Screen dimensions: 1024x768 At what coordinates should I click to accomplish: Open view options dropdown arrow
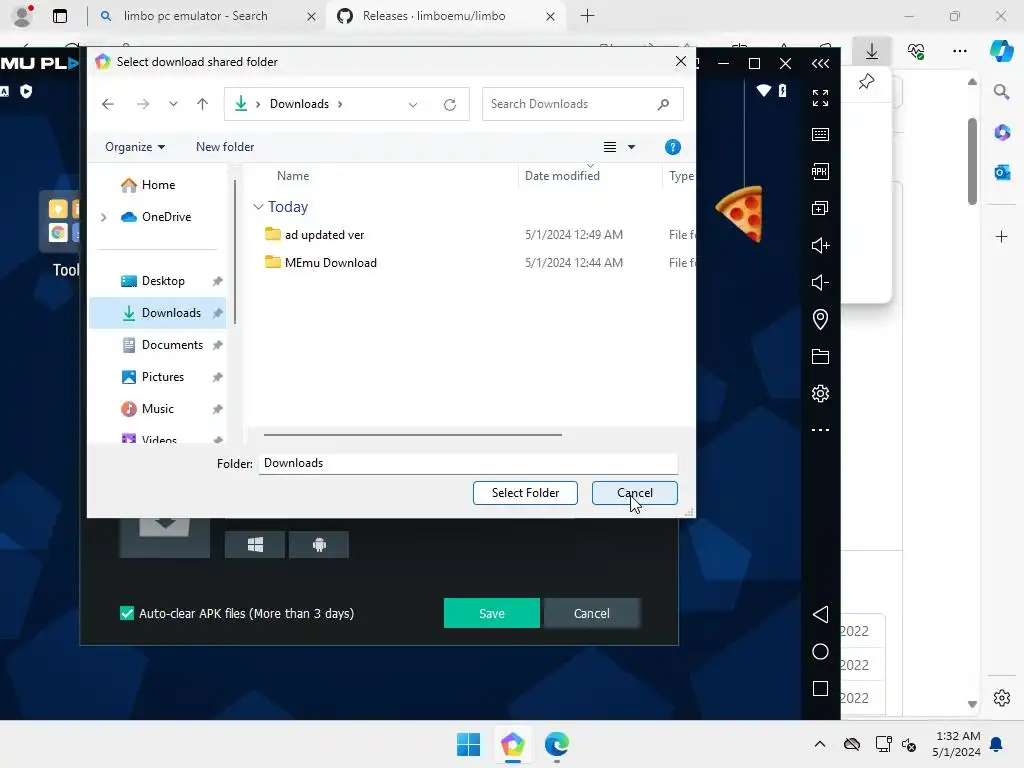632,147
